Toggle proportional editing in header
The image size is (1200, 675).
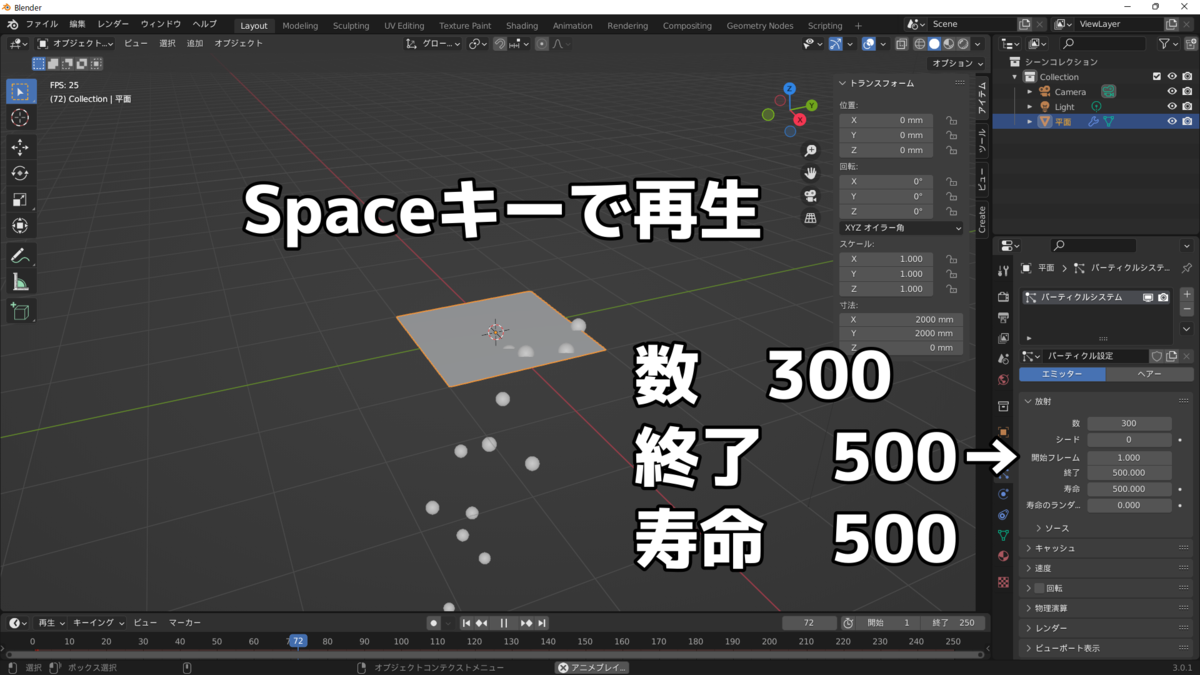(x=542, y=44)
